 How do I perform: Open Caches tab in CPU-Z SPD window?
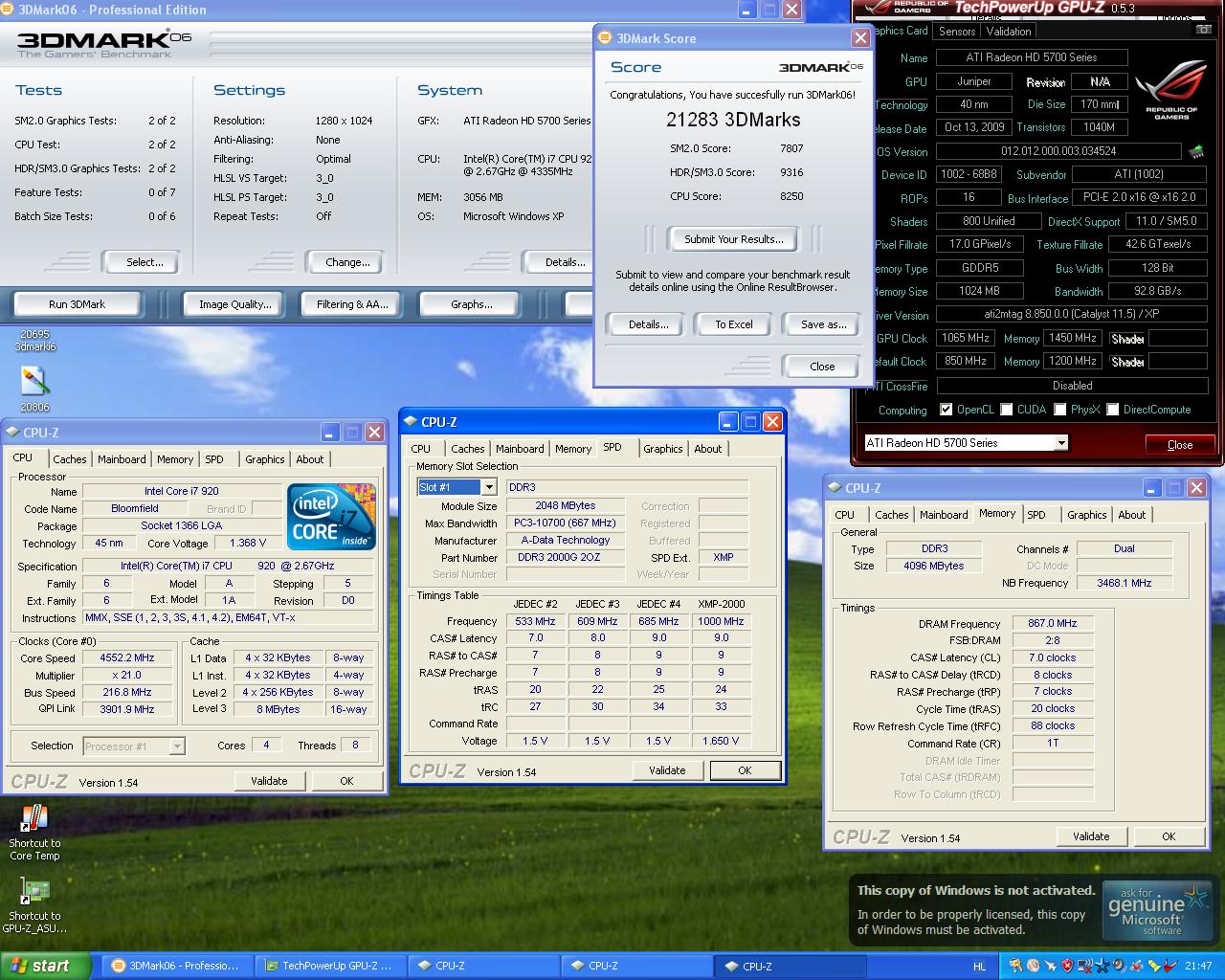point(467,449)
